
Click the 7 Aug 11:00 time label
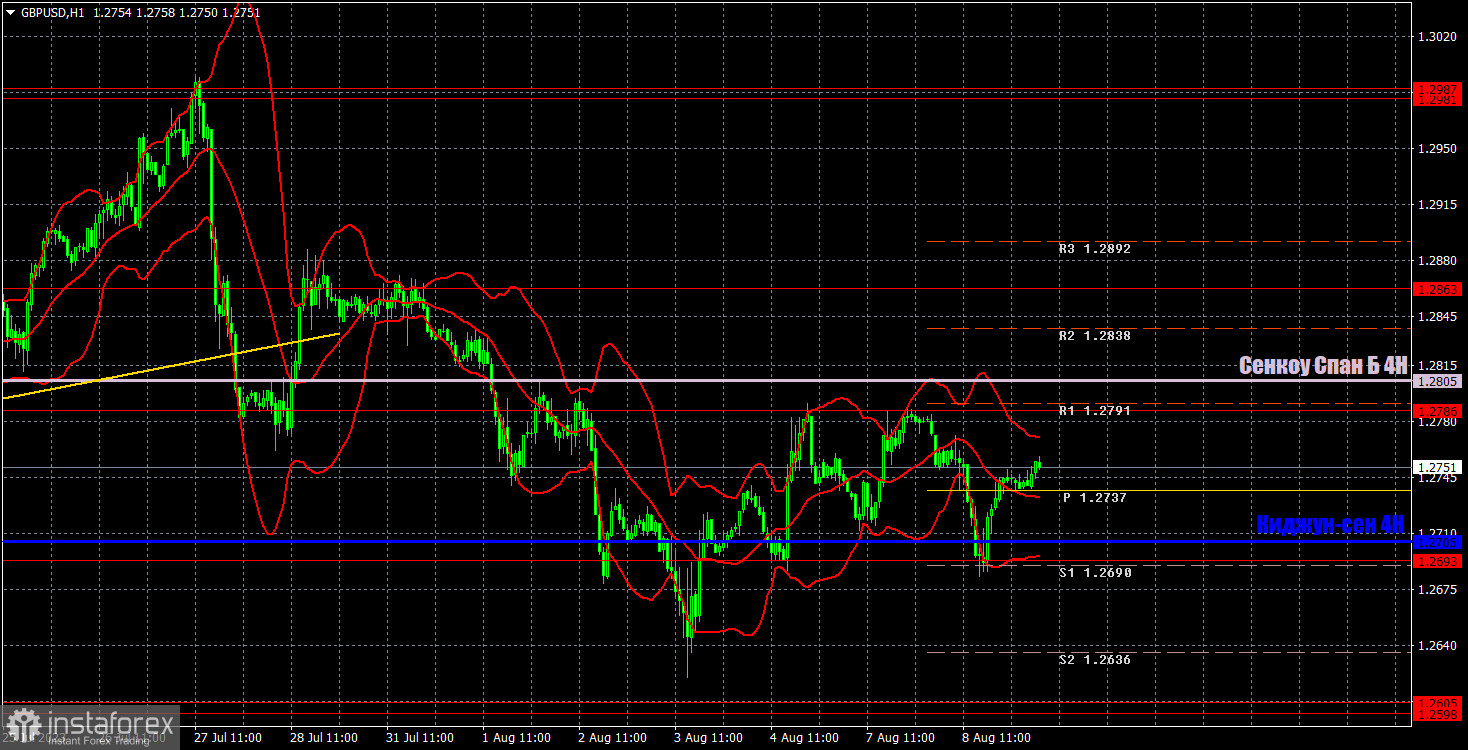(901, 738)
